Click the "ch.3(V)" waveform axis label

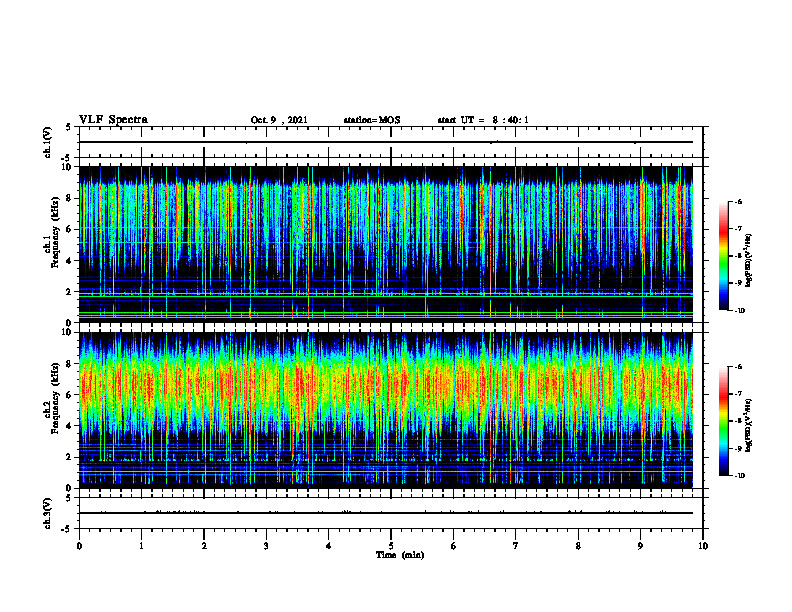click(x=47, y=513)
